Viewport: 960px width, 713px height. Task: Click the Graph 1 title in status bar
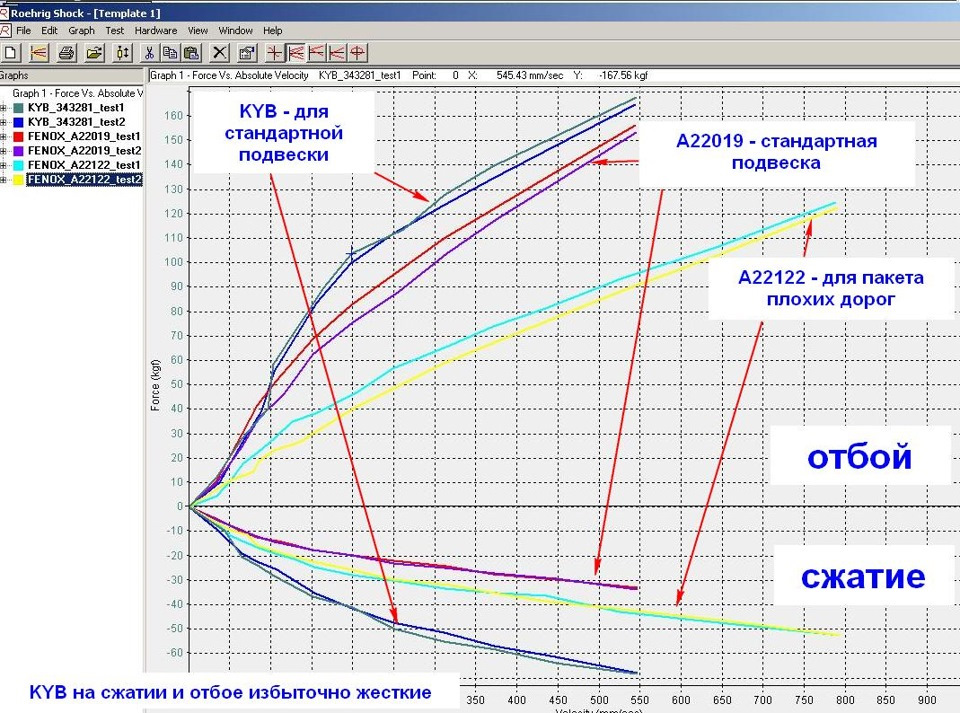230,75
